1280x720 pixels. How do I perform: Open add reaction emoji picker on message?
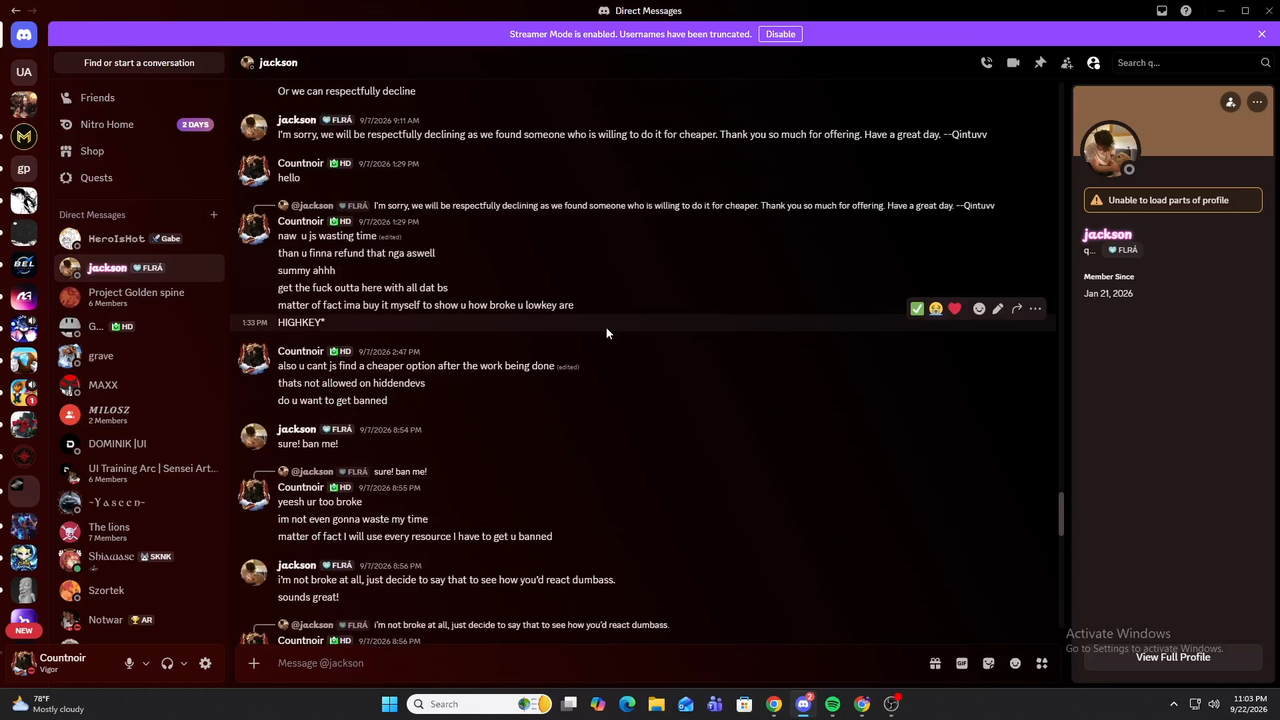click(x=979, y=309)
